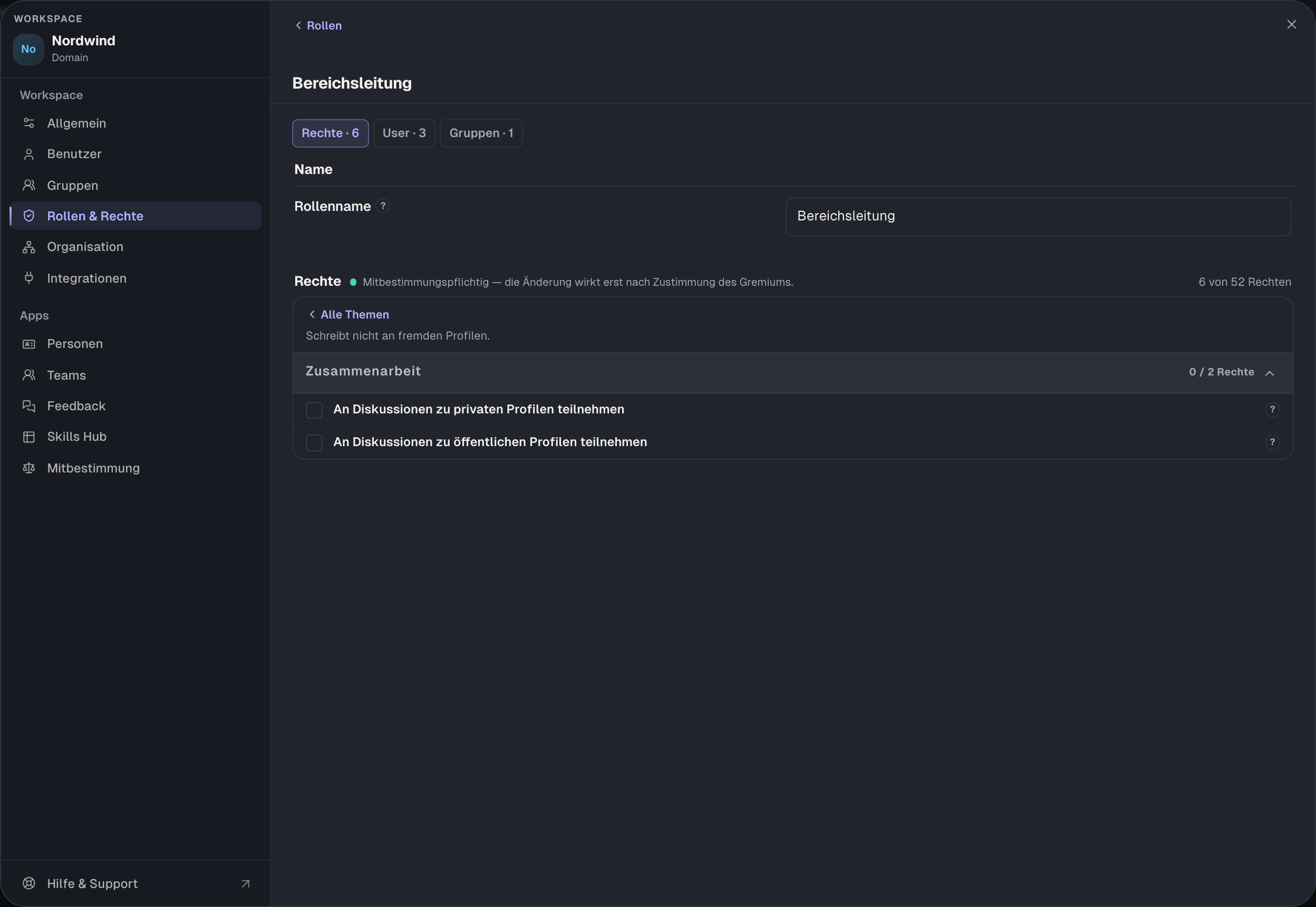Click the Organisation hierarchy icon
Image resolution: width=1316 pixels, height=907 pixels.
click(x=29, y=247)
